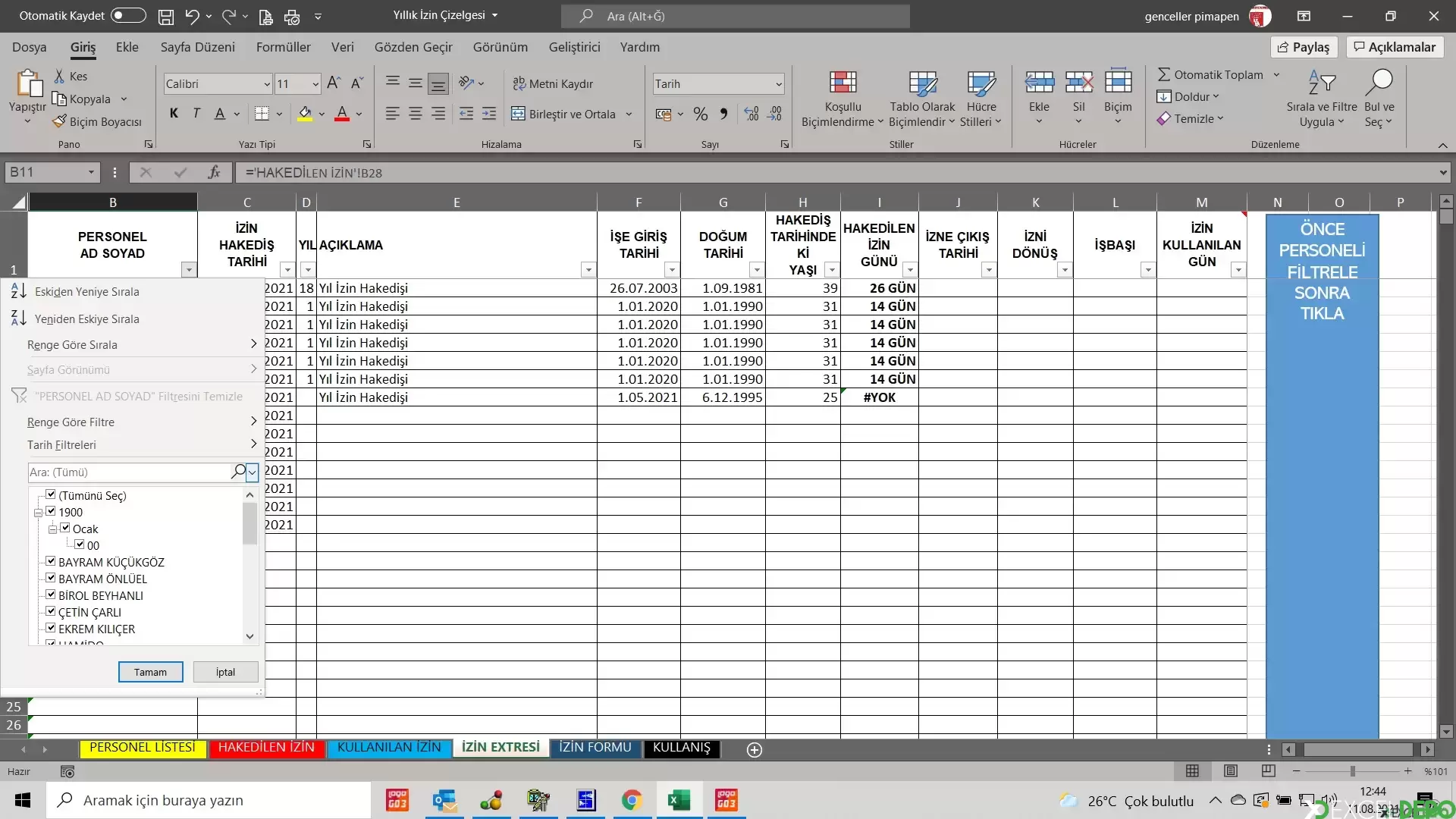Image resolution: width=1456 pixels, height=819 pixels.
Task: Click the Hücre Stilleri icon
Action: [x=981, y=82]
